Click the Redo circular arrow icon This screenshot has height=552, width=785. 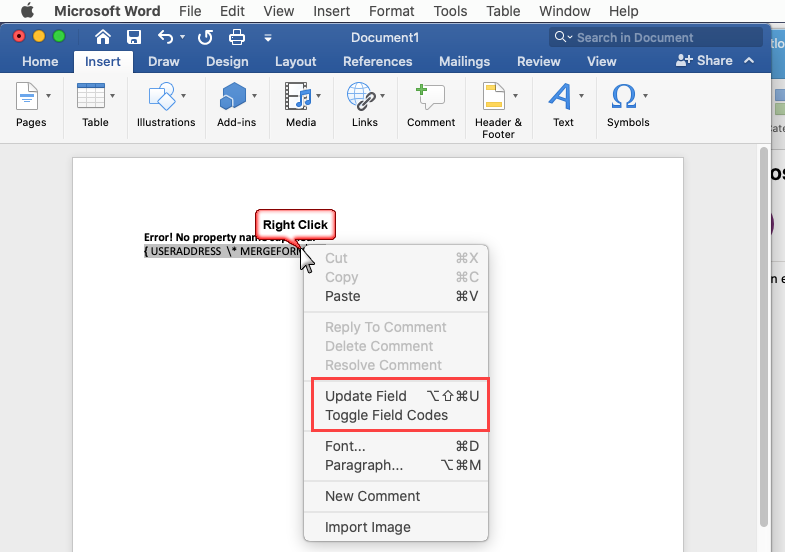click(x=205, y=37)
